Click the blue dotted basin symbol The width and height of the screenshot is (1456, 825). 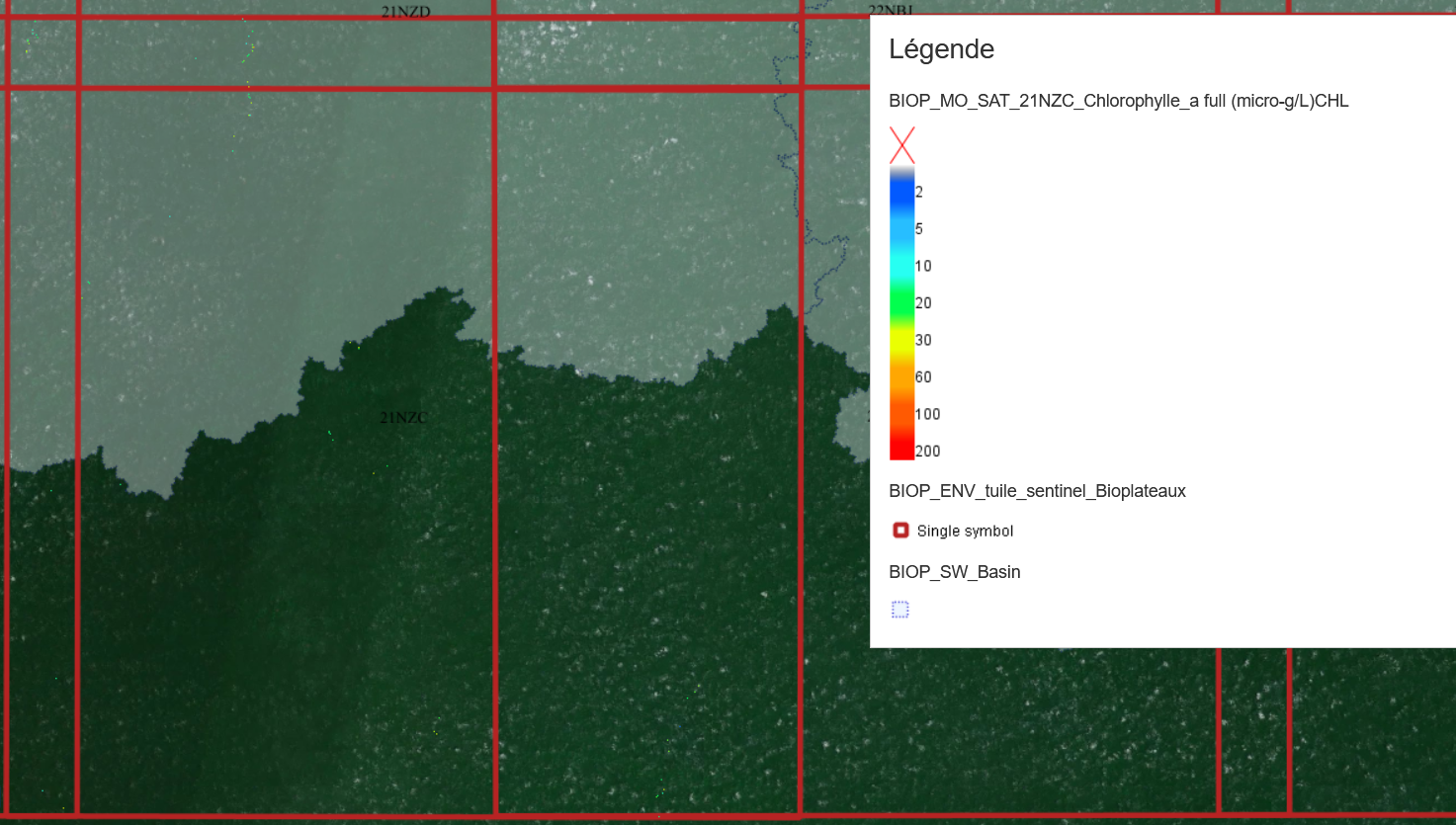point(900,610)
